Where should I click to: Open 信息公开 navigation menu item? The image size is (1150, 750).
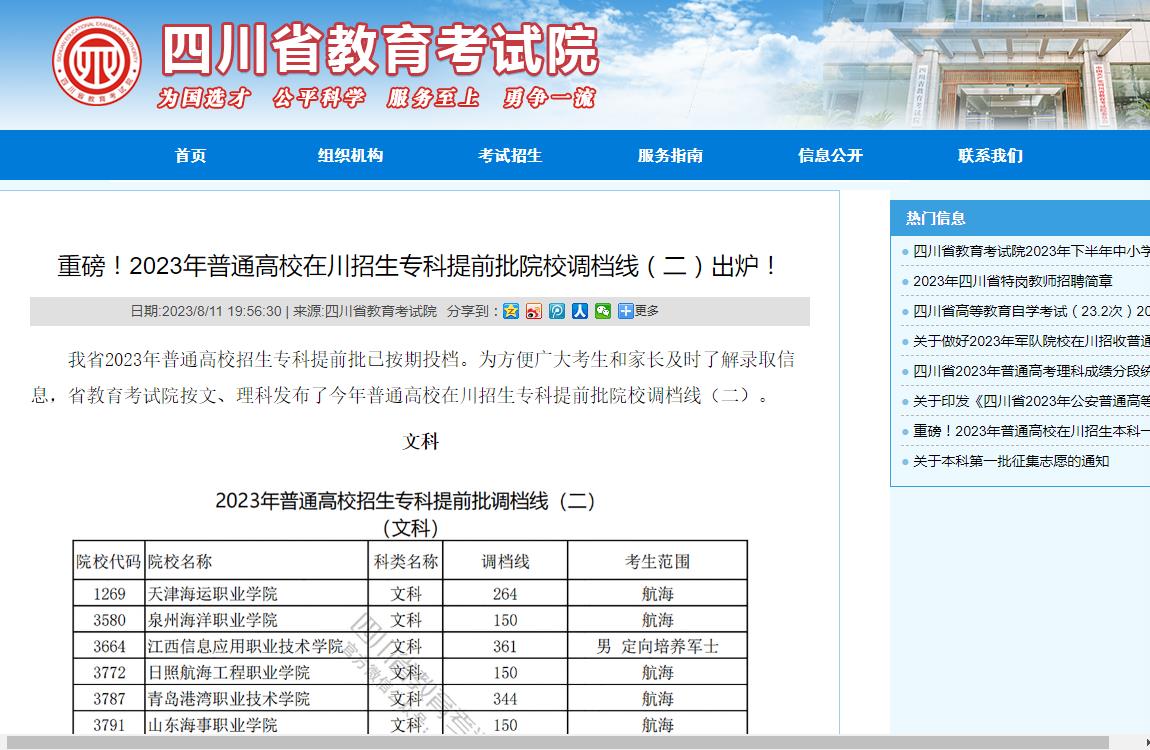tap(830, 155)
